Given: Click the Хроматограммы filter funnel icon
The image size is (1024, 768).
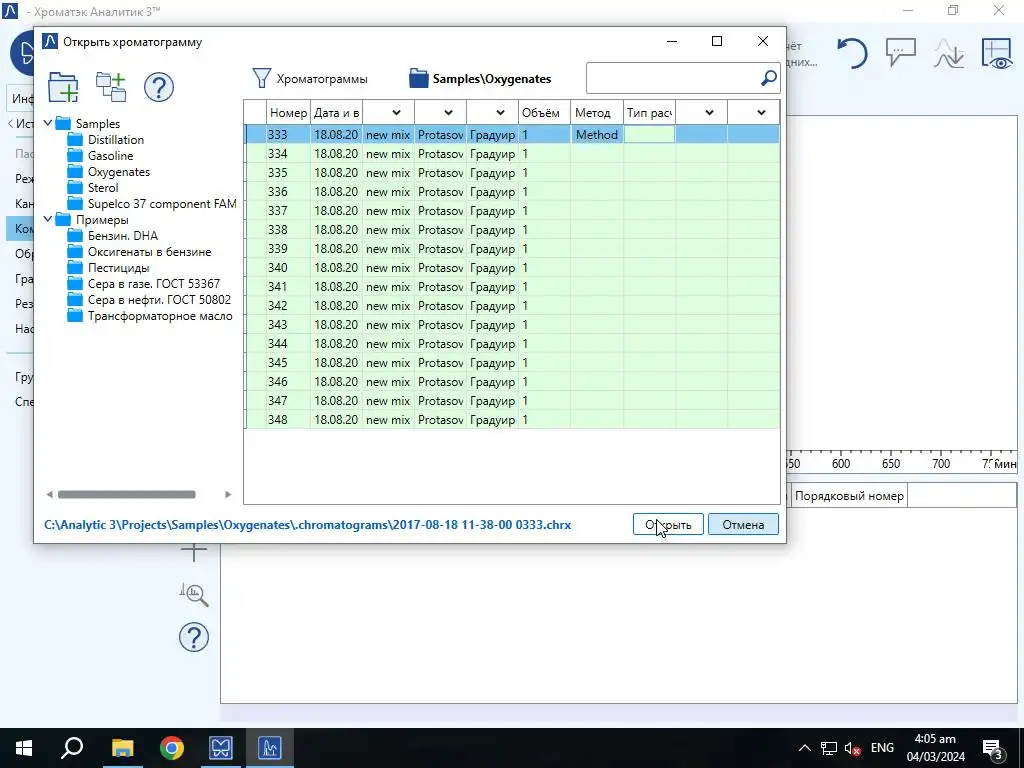Looking at the screenshot, I should [x=261, y=78].
